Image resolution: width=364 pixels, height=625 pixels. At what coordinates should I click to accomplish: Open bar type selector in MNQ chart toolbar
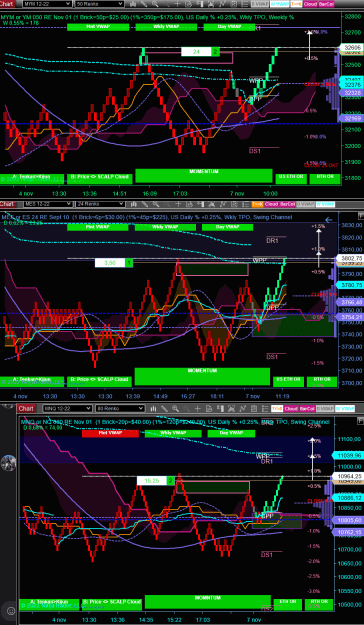tap(153, 409)
